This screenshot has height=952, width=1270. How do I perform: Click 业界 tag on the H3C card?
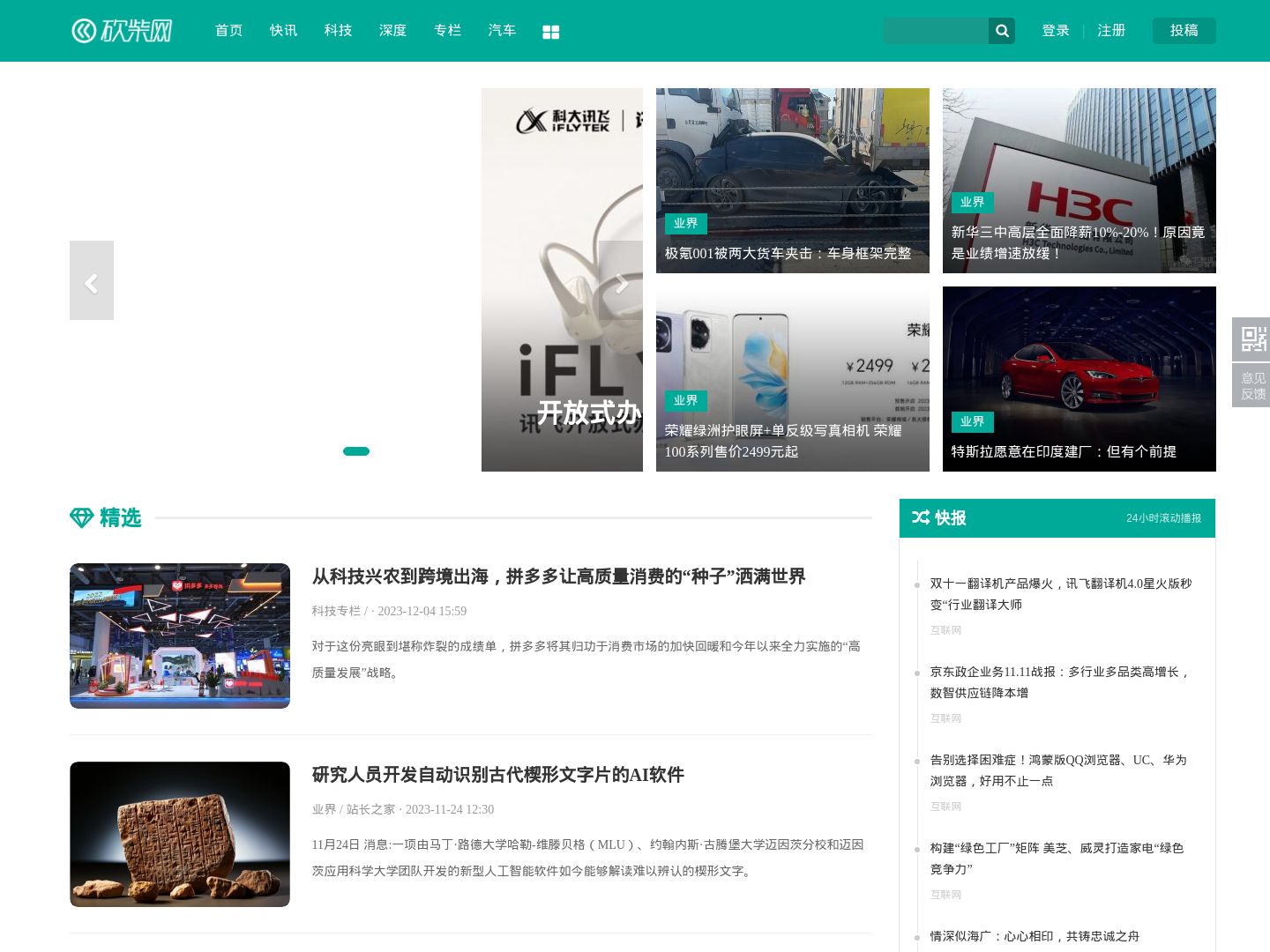tap(972, 203)
